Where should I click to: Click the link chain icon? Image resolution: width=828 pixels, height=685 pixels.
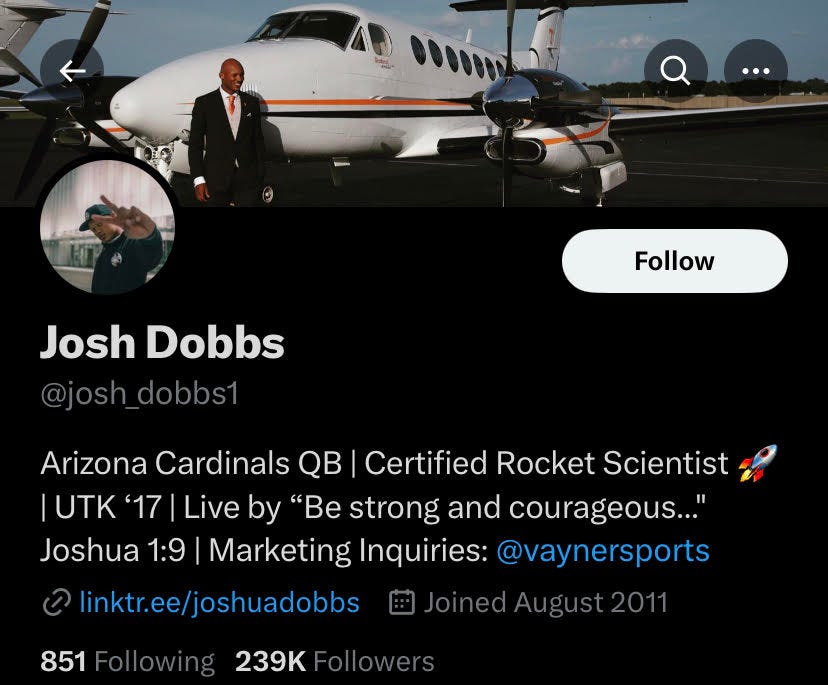tap(57, 603)
